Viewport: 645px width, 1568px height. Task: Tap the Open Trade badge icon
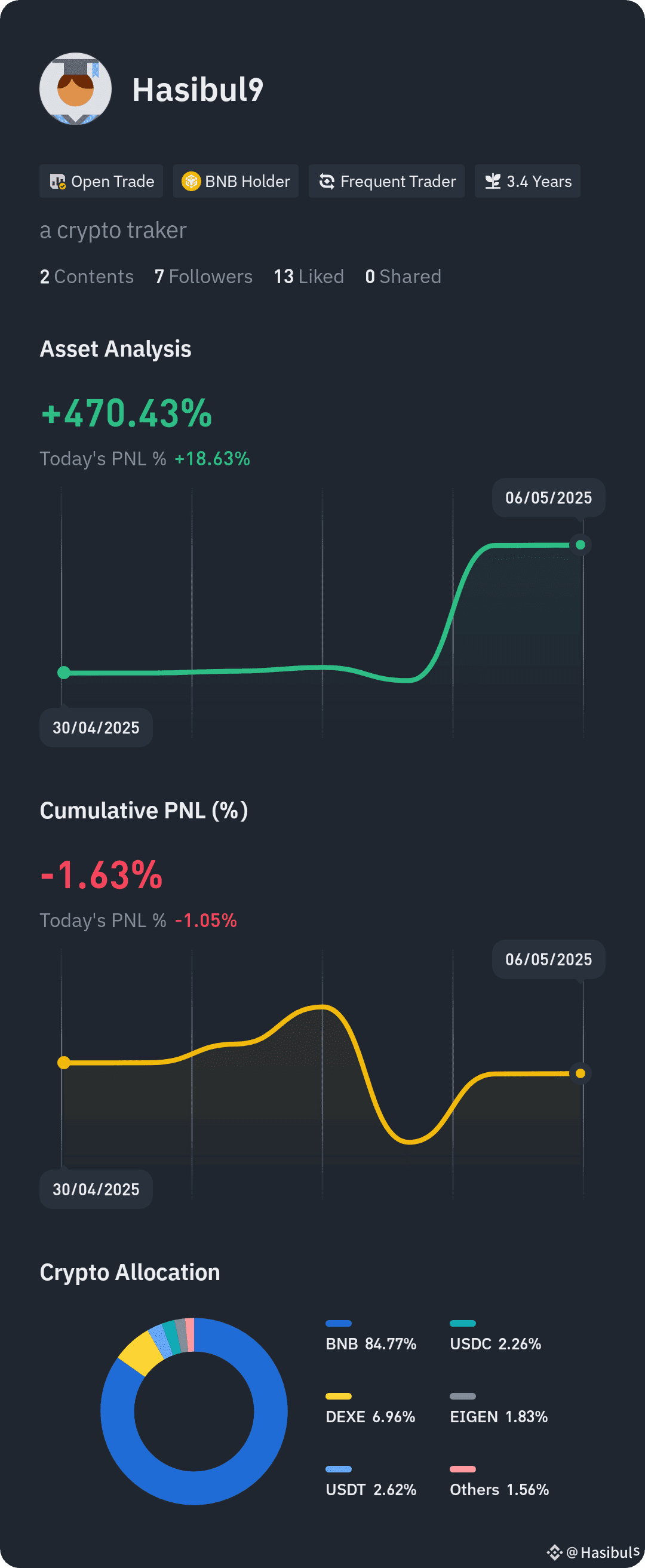tap(58, 182)
